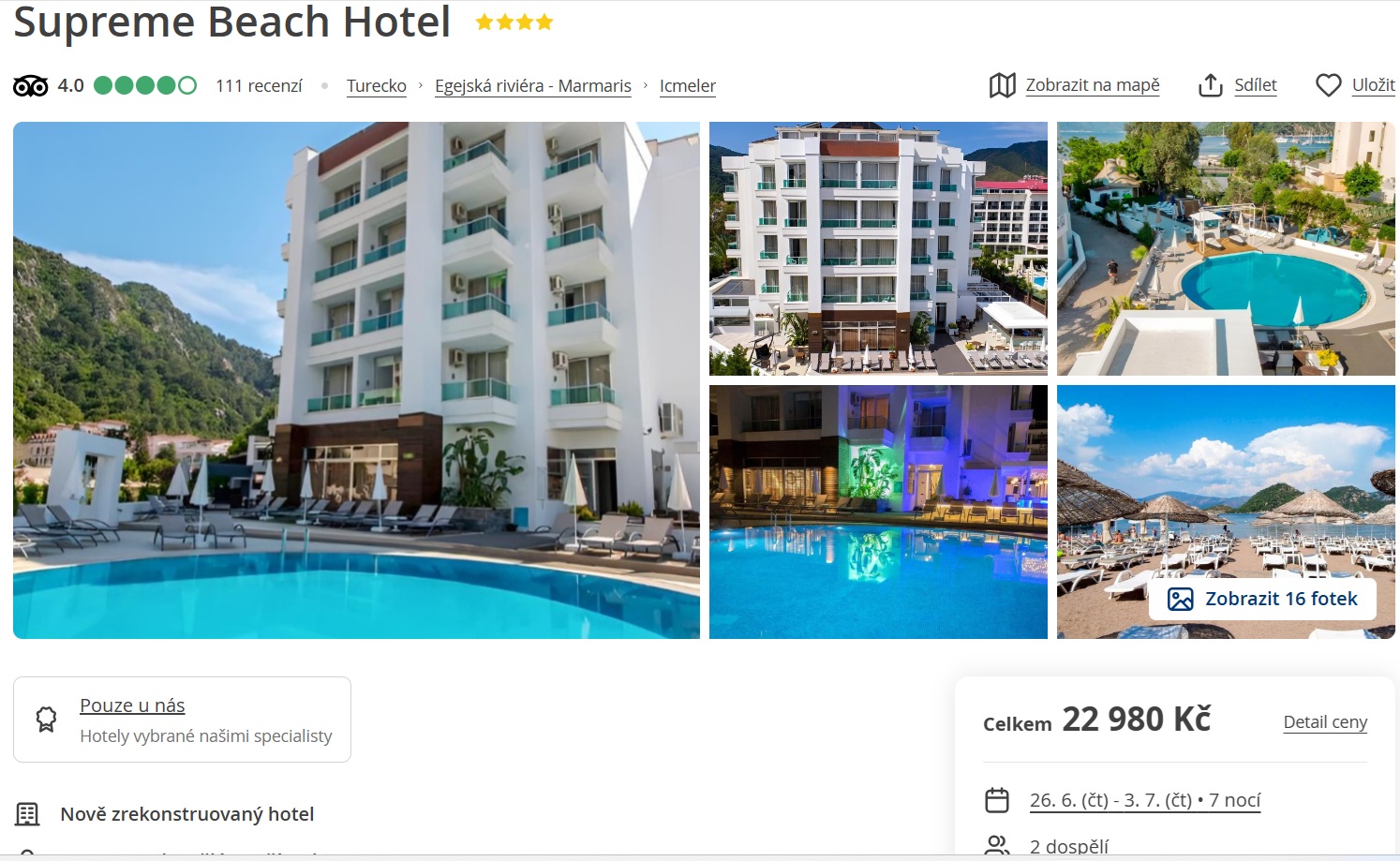
Task: Click the calendar icon next to dates
Action: [x=997, y=800]
